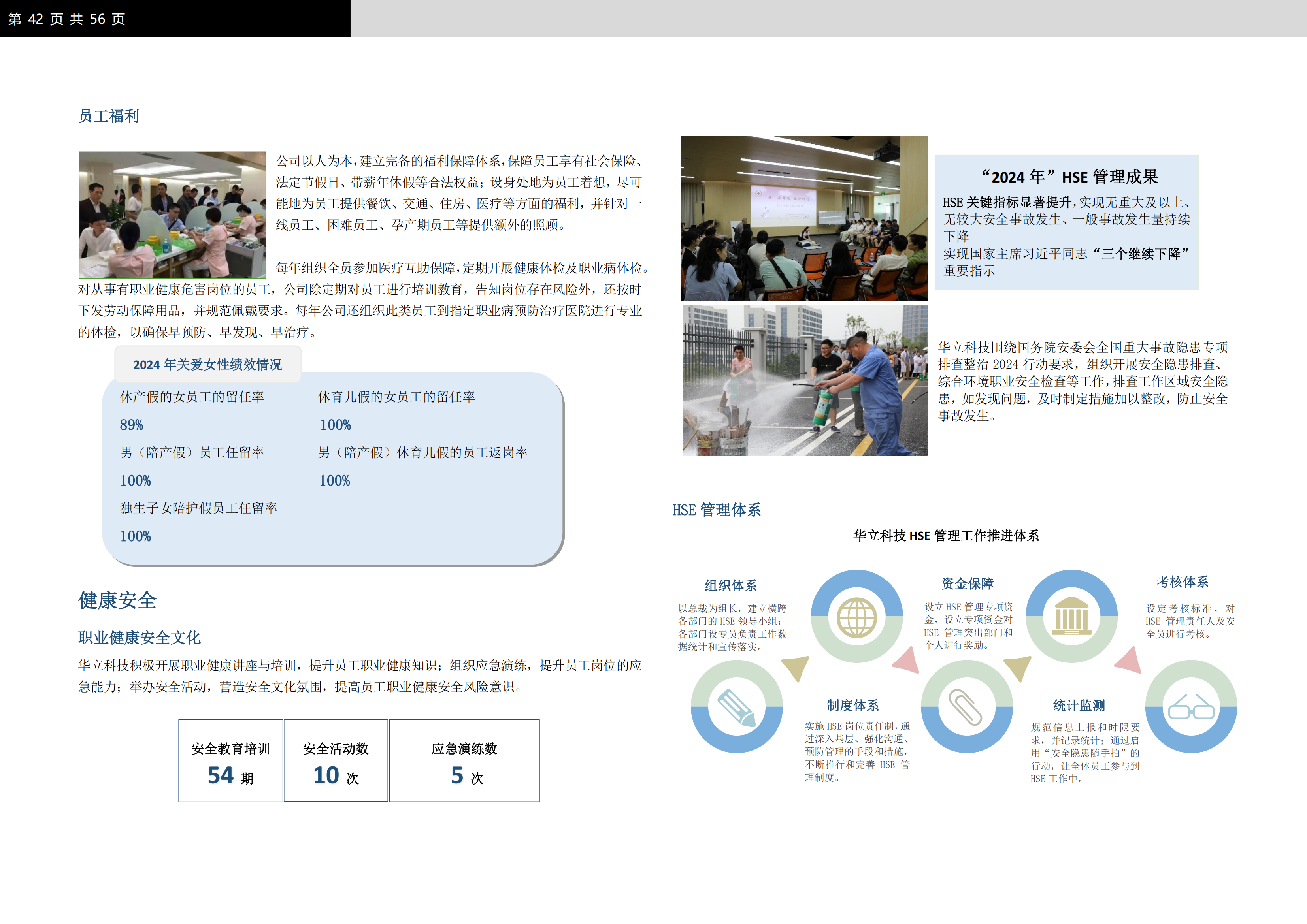Click the HSE 管理体系 heading

[716, 510]
